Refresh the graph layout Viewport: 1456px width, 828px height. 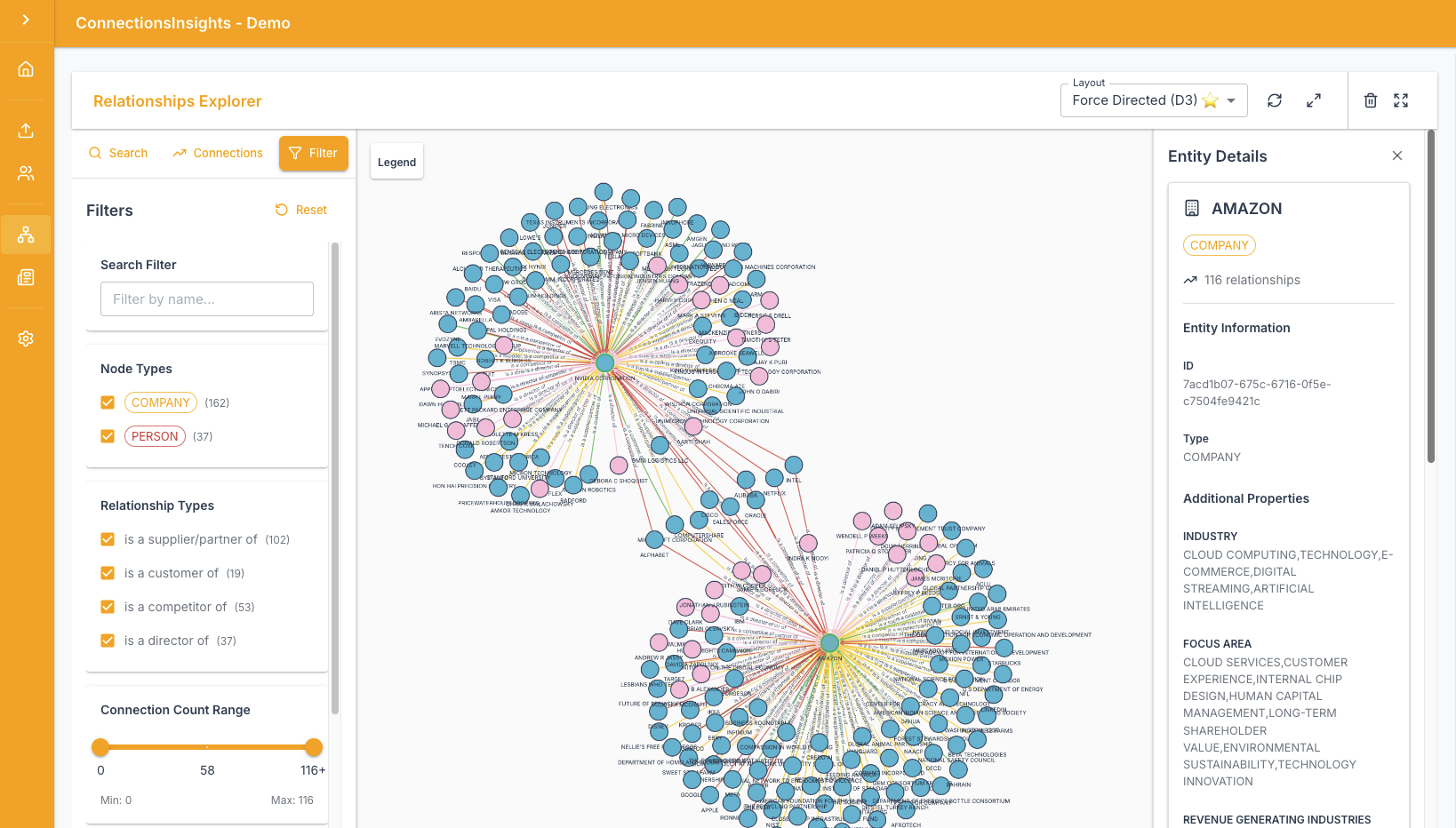click(1275, 100)
